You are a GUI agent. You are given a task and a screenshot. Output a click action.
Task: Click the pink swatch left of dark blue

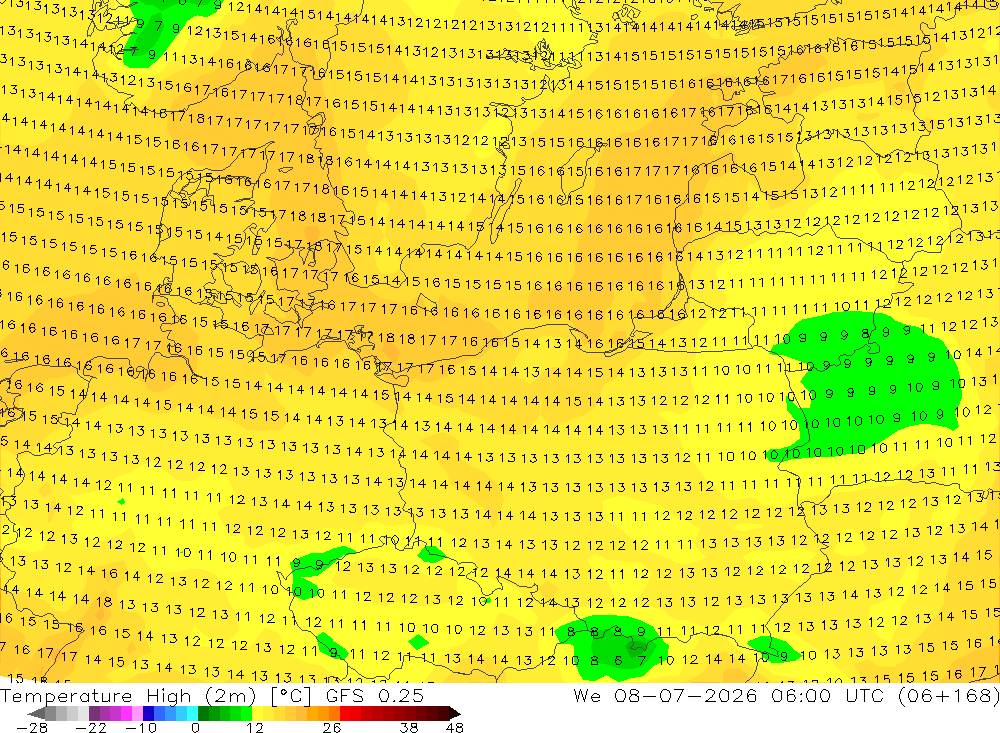[137, 713]
